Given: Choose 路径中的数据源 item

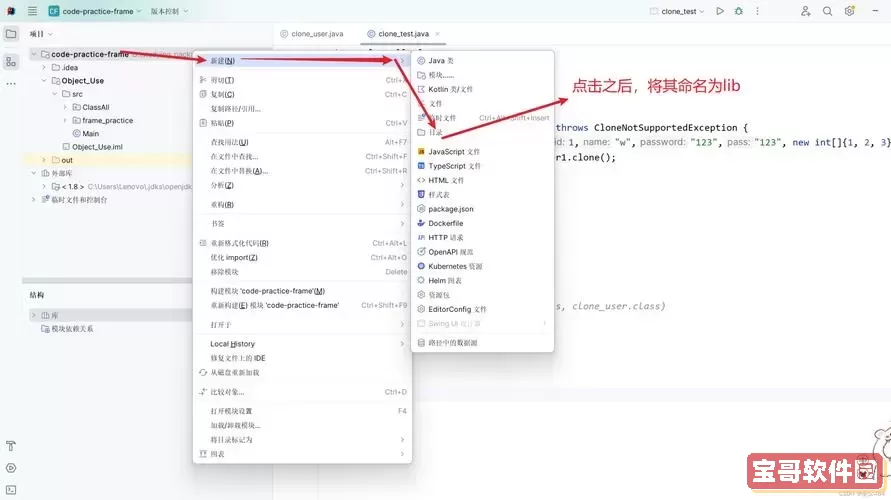Looking at the screenshot, I should coord(482,343).
